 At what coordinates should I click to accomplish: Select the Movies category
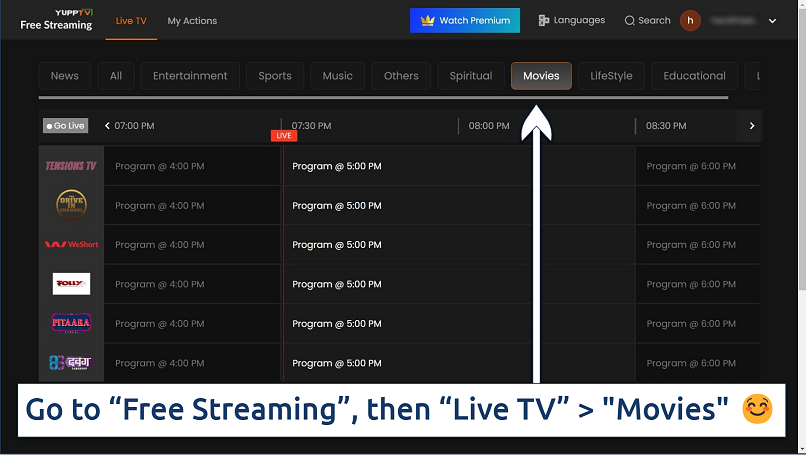point(541,76)
